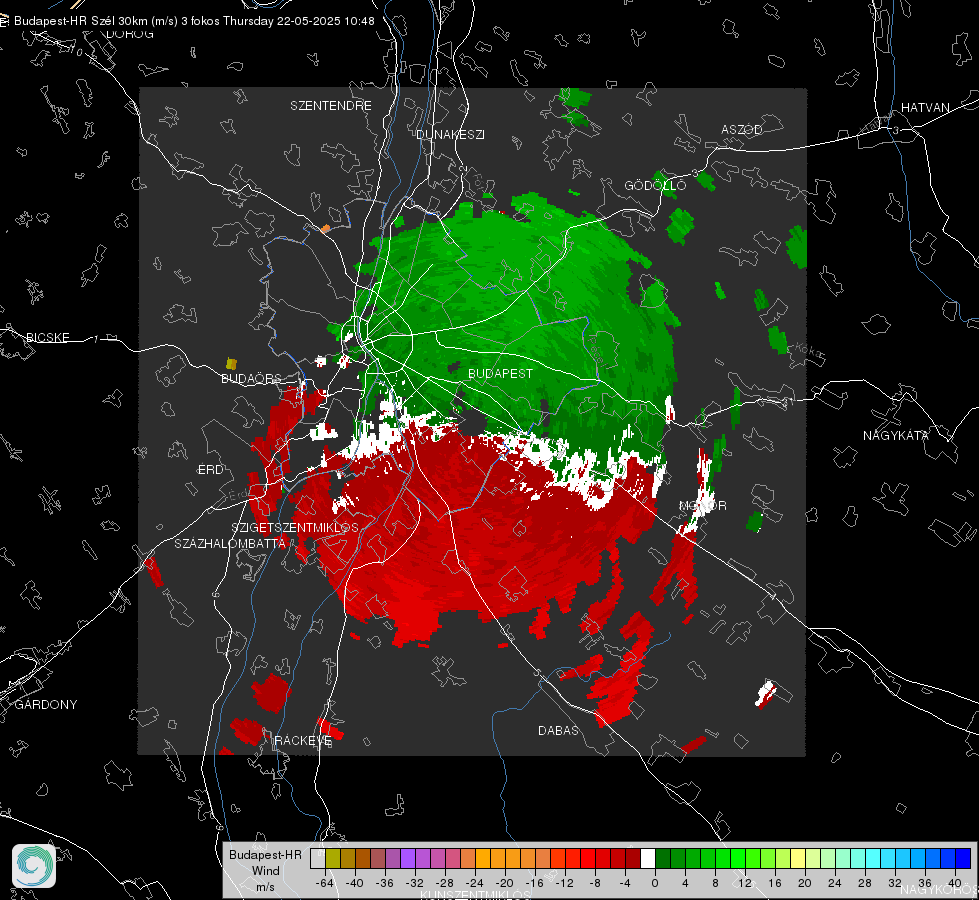Select the deep blue rightmost legend swatch
The width and height of the screenshot is (979, 900).
pyautogui.click(x=963, y=858)
